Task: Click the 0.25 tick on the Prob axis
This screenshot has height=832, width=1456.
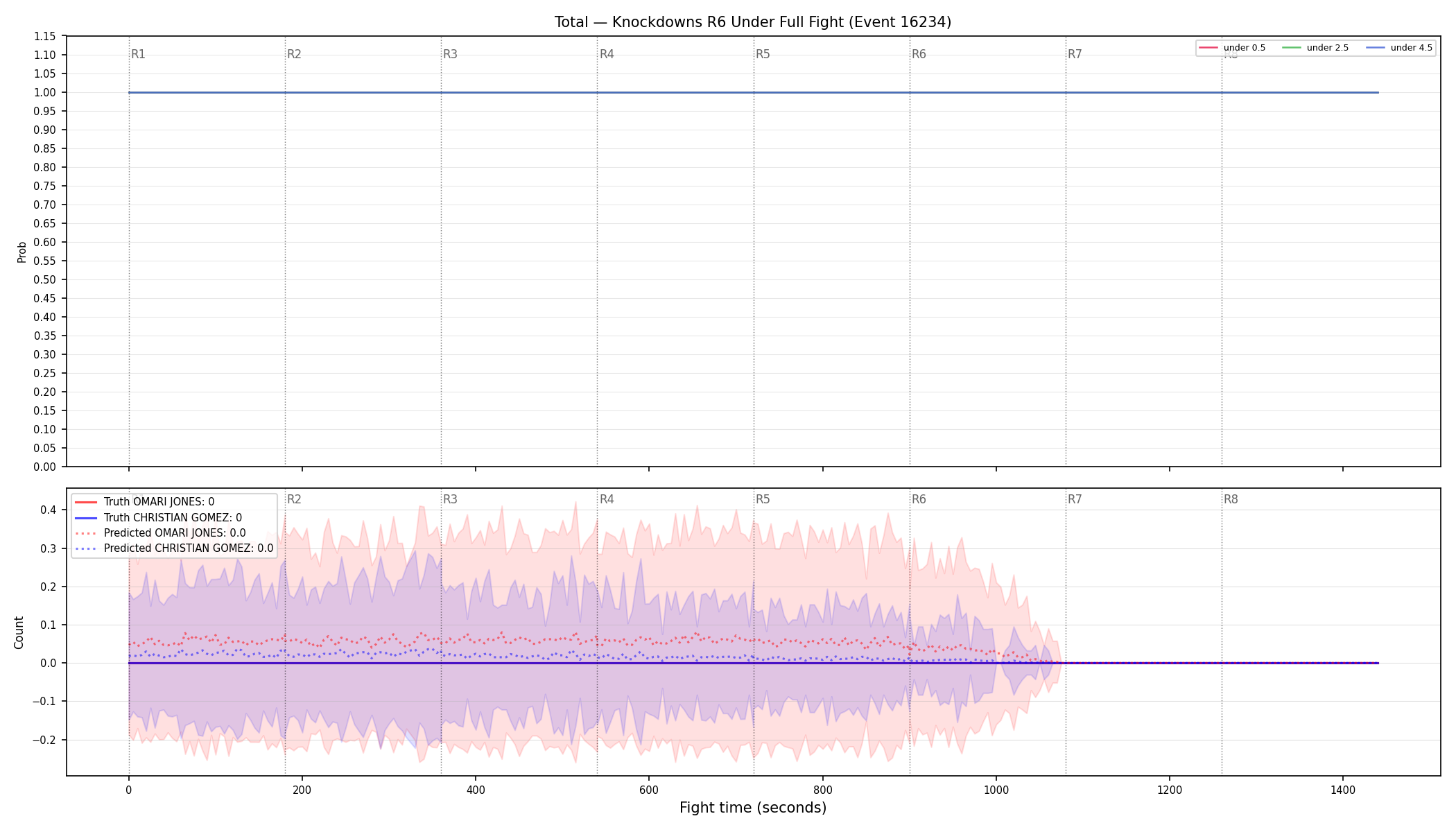Action: (x=45, y=373)
